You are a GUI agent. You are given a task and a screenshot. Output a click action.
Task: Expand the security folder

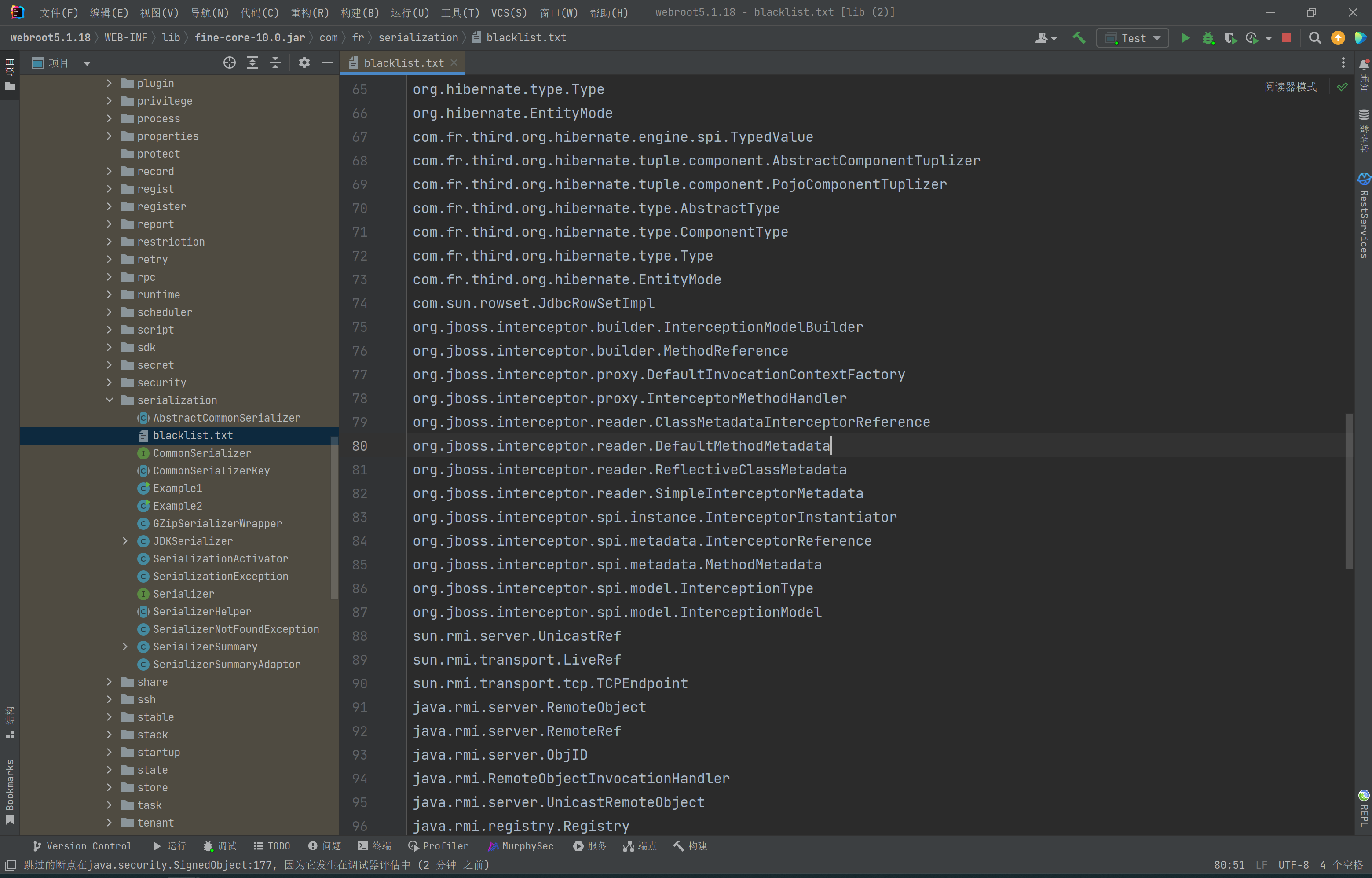(110, 382)
